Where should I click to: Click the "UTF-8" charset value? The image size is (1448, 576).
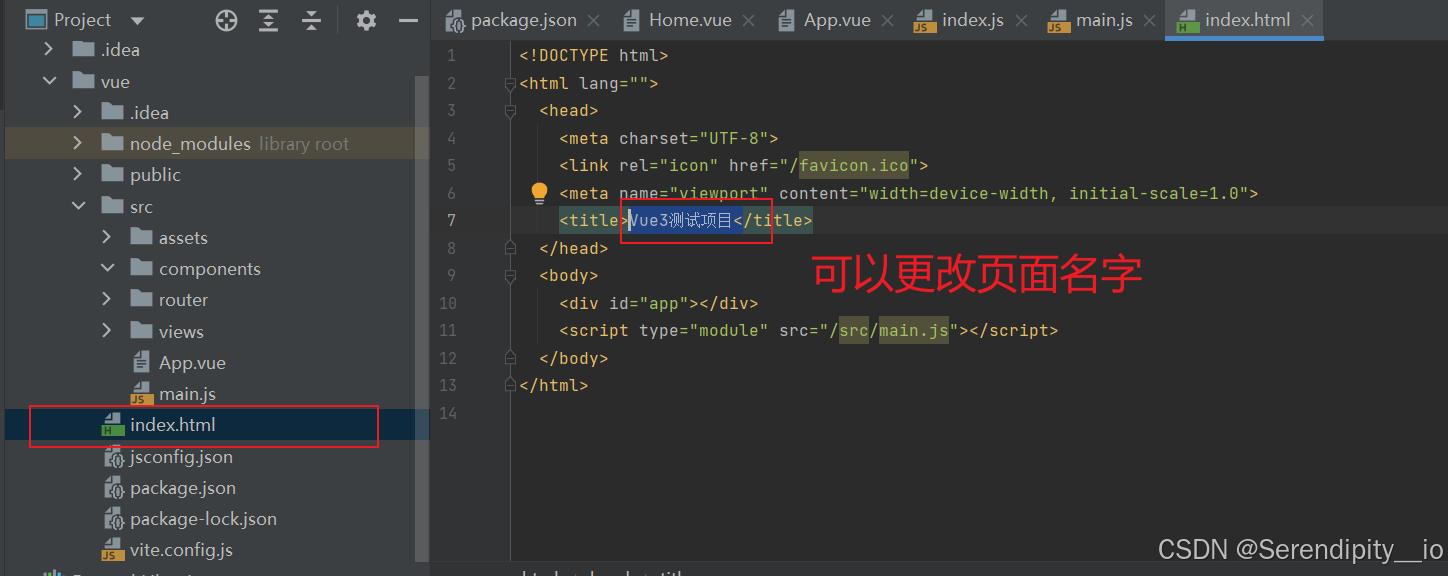coord(733,138)
